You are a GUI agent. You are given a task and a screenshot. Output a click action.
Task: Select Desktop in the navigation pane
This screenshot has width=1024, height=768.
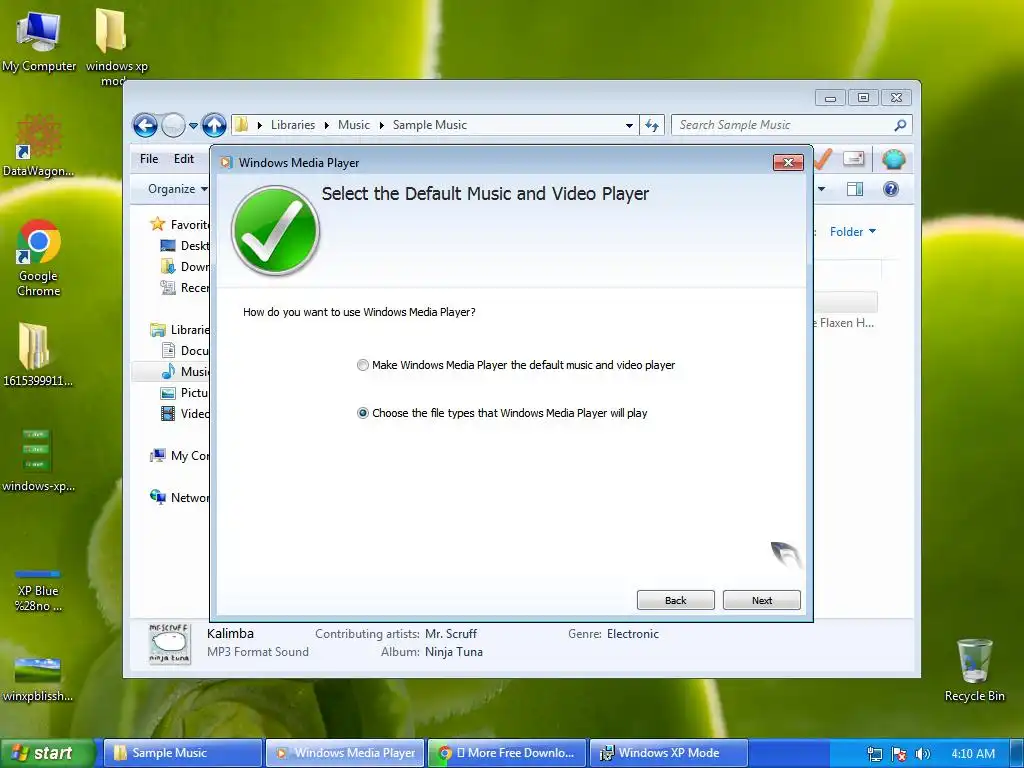[185, 246]
